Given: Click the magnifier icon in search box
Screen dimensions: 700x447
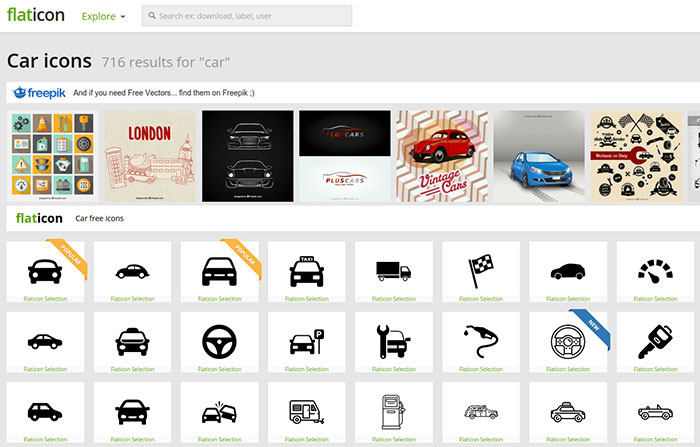Looking at the screenshot, I should coord(152,16).
